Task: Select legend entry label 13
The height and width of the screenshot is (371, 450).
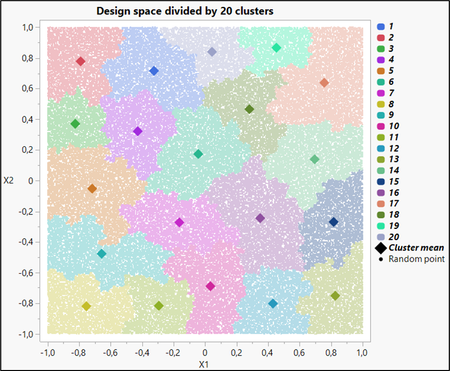Action: [x=394, y=159]
